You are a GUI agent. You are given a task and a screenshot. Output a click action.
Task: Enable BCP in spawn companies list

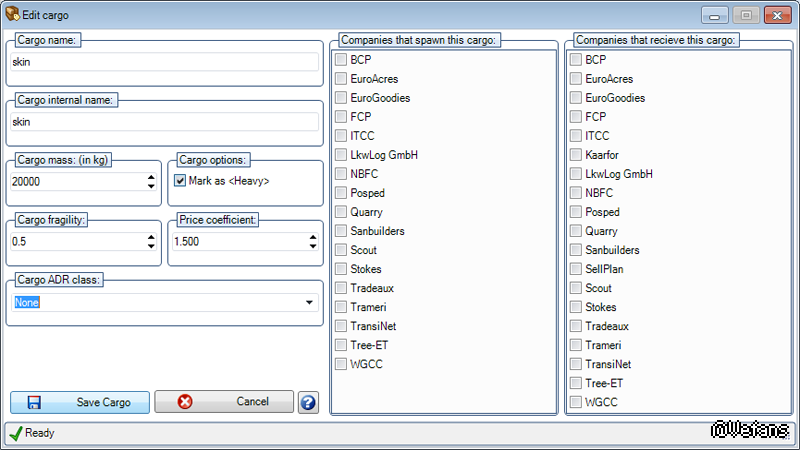(x=341, y=60)
